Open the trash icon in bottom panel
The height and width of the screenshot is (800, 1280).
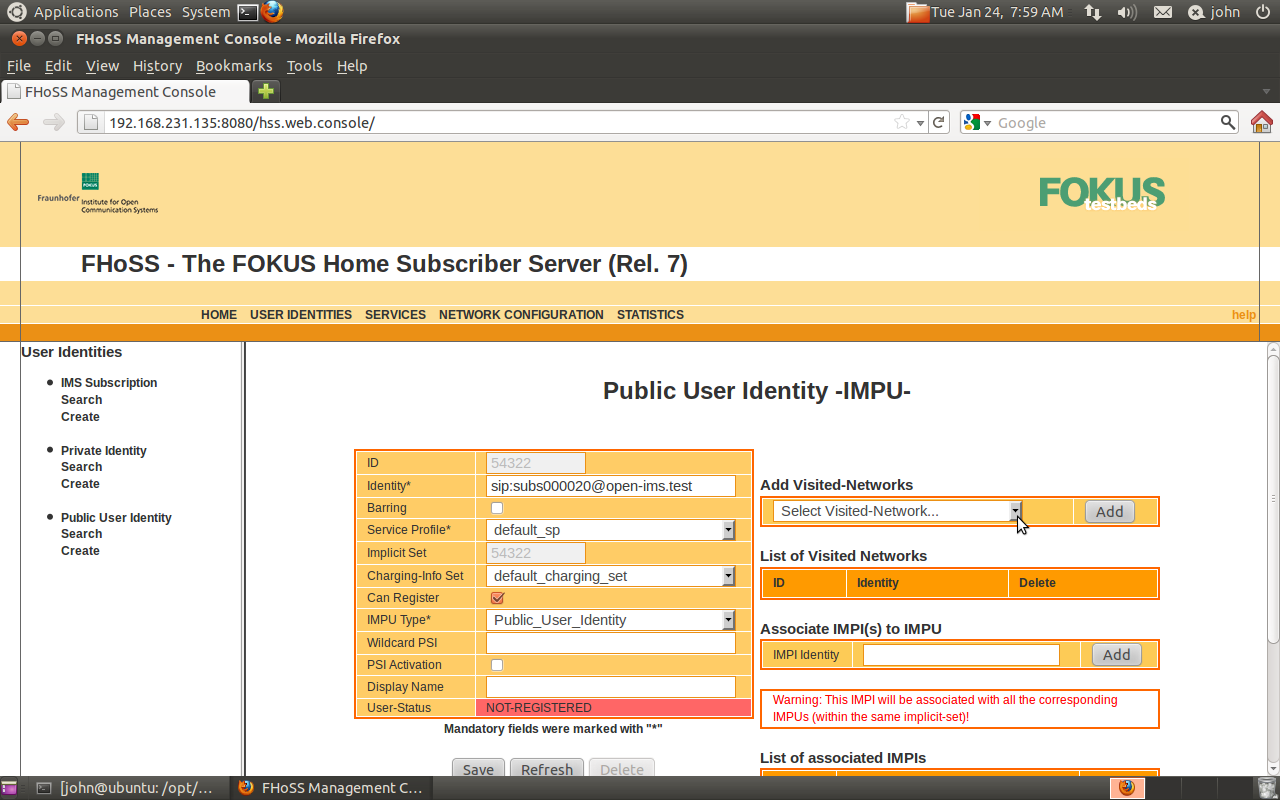click(1267, 788)
